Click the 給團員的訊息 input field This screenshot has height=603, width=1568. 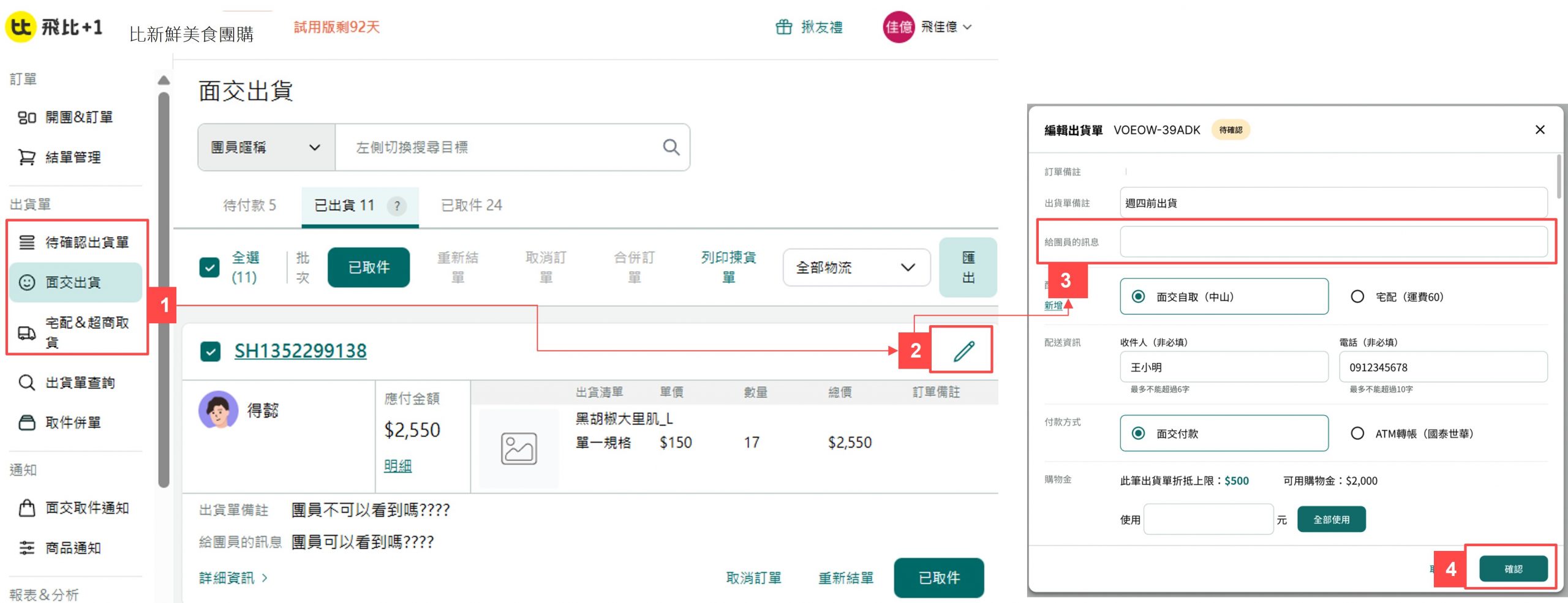(x=1333, y=242)
